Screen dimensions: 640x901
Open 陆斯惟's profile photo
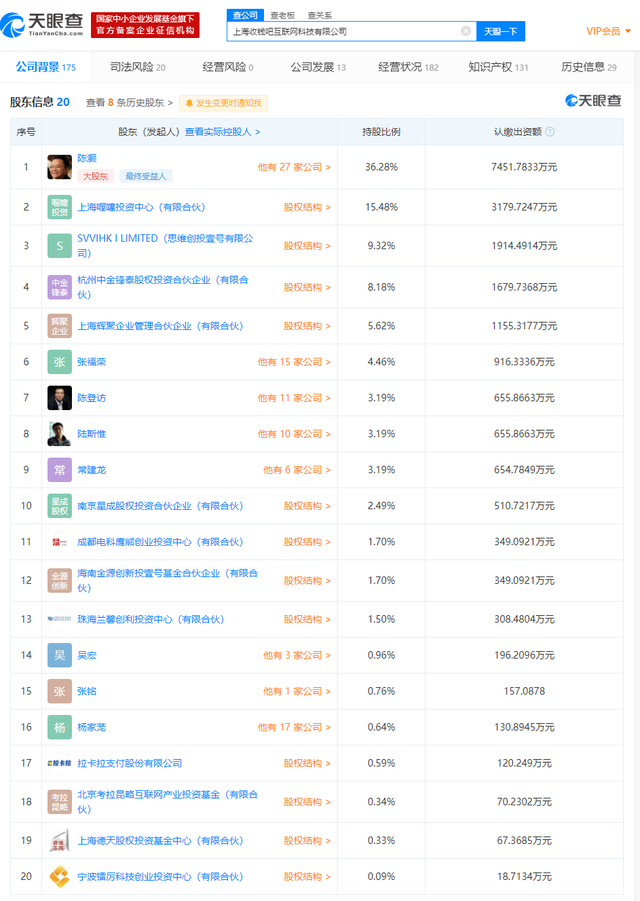pos(60,434)
